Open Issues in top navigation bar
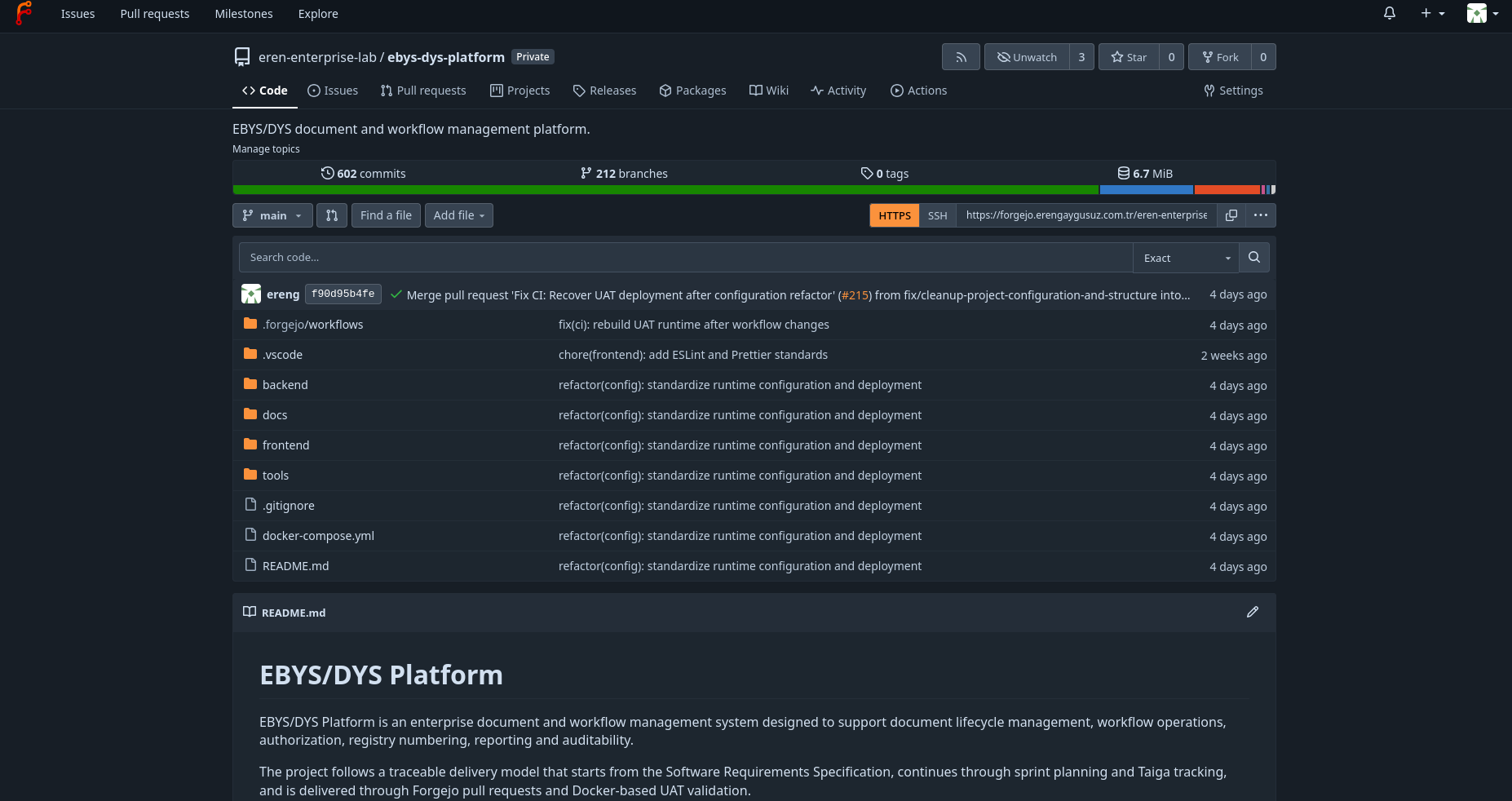1512x801 pixels. pos(77,14)
